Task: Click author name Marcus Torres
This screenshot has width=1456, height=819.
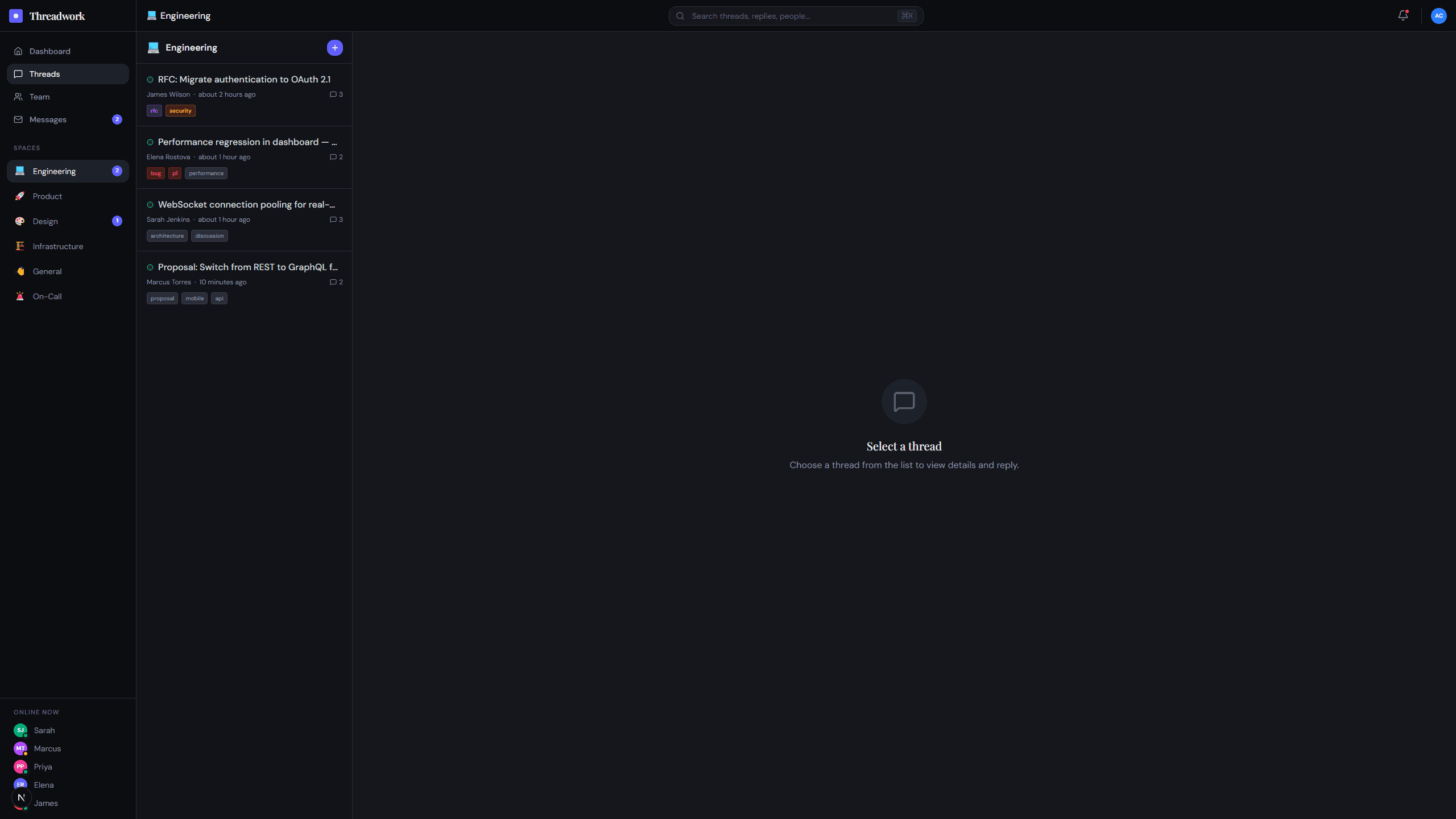Action: click(169, 282)
